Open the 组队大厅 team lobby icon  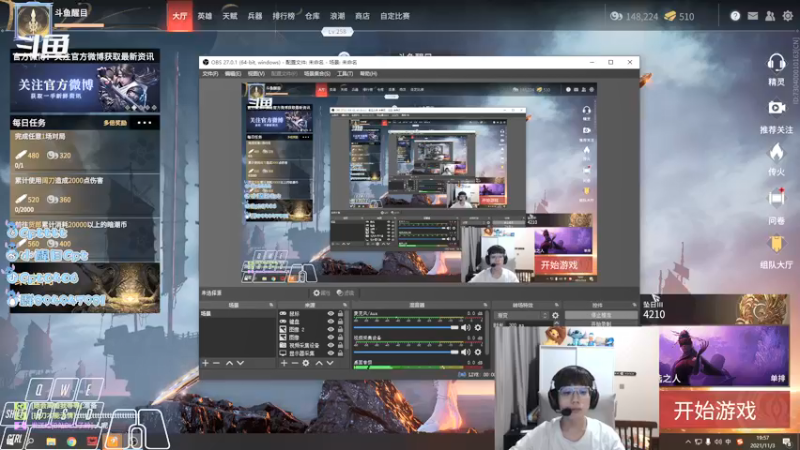(x=777, y=244)
